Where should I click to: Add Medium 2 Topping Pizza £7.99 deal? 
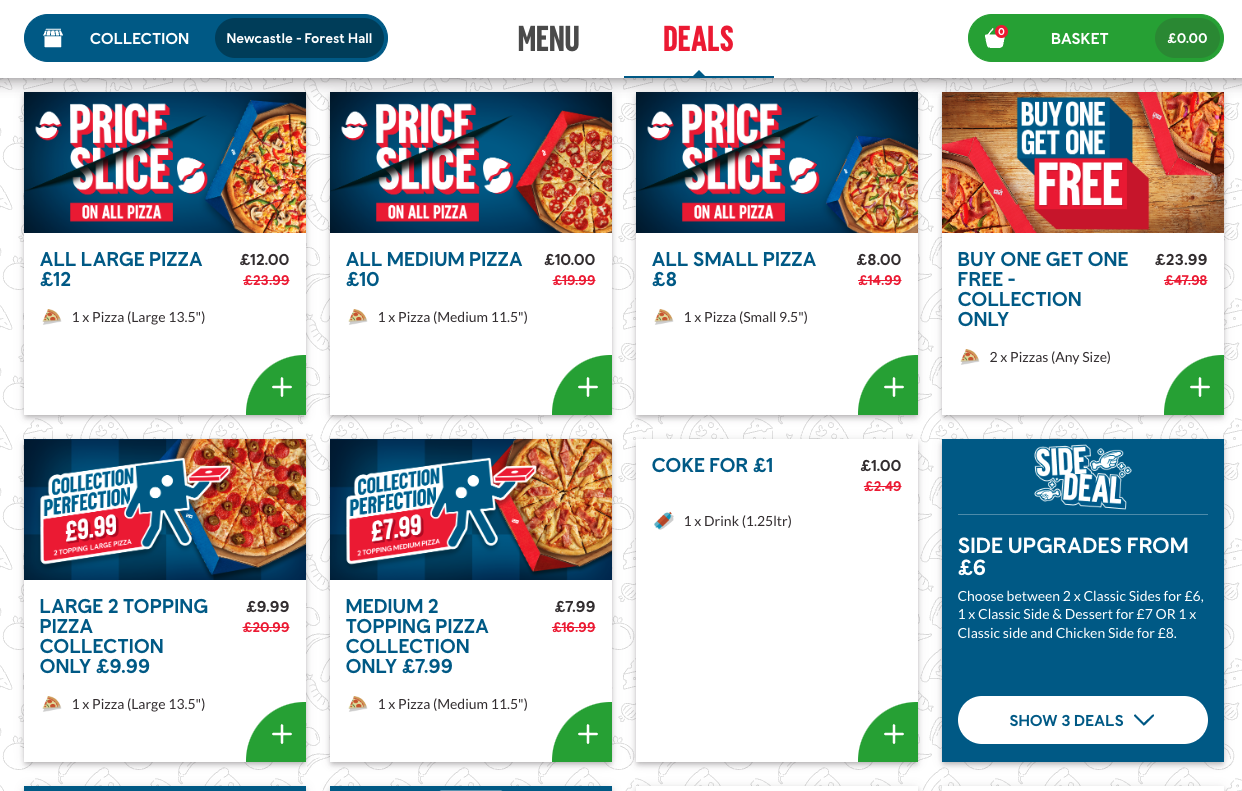coord(588,735)
